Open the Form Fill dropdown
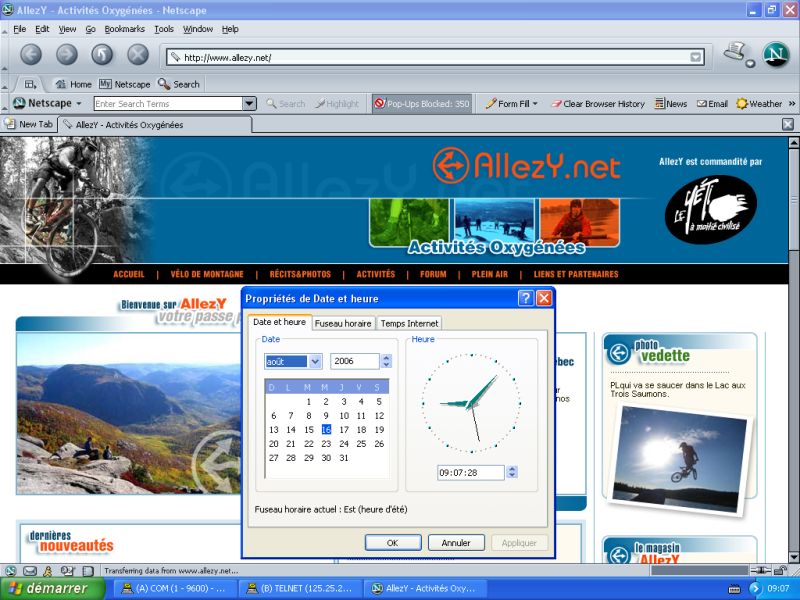The height and width of the screenshot is (600, 800). (512, 104)
